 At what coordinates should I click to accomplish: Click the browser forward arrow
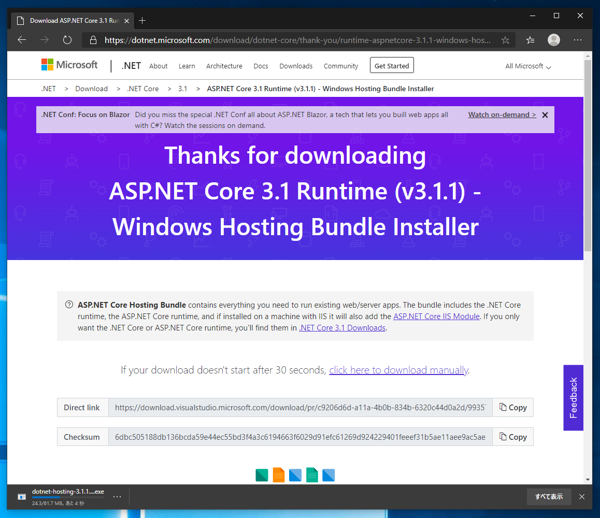point(44,40)
